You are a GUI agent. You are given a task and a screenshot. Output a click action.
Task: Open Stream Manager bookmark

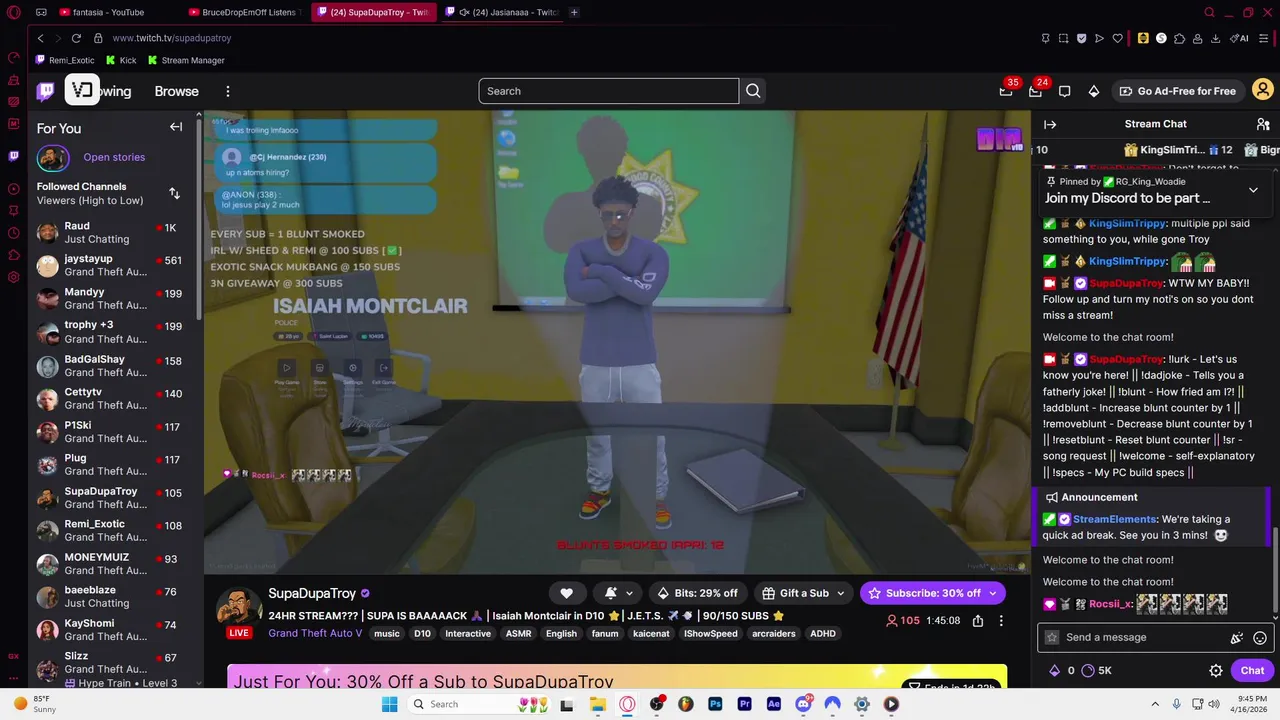(x=186, y=60)
